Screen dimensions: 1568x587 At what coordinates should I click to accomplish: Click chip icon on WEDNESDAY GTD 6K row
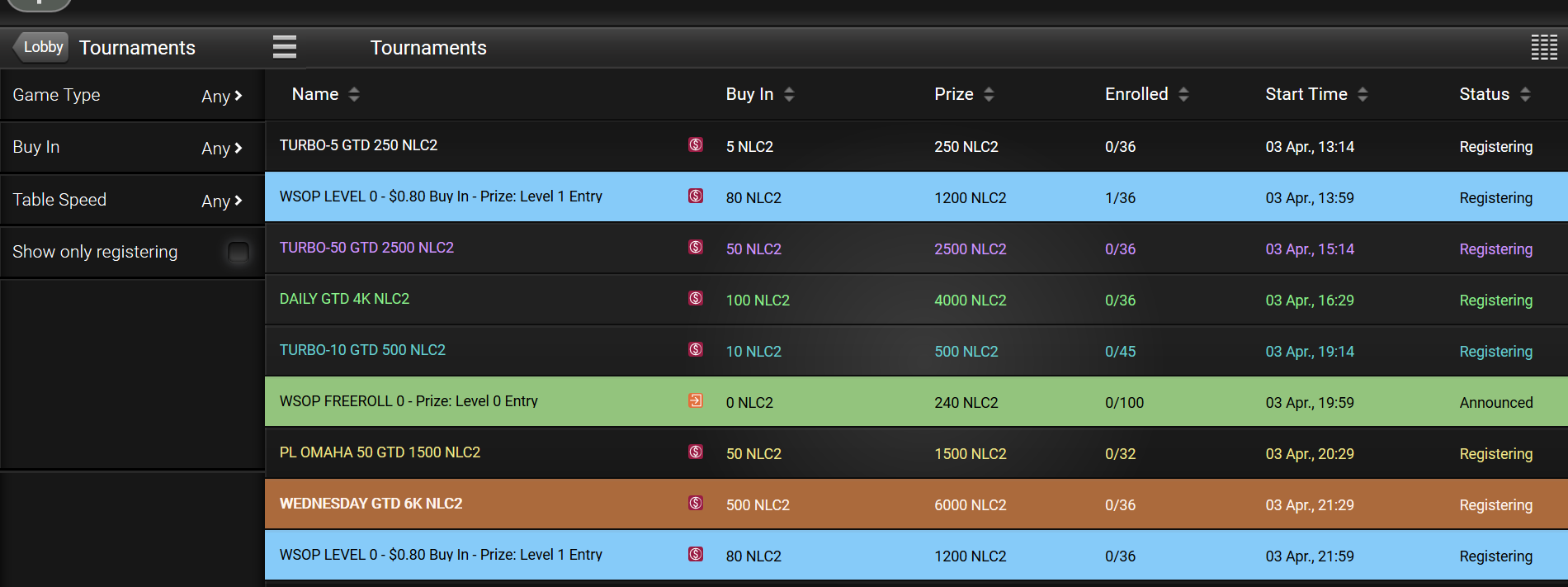pyautogui.click(x=696, y=504)
